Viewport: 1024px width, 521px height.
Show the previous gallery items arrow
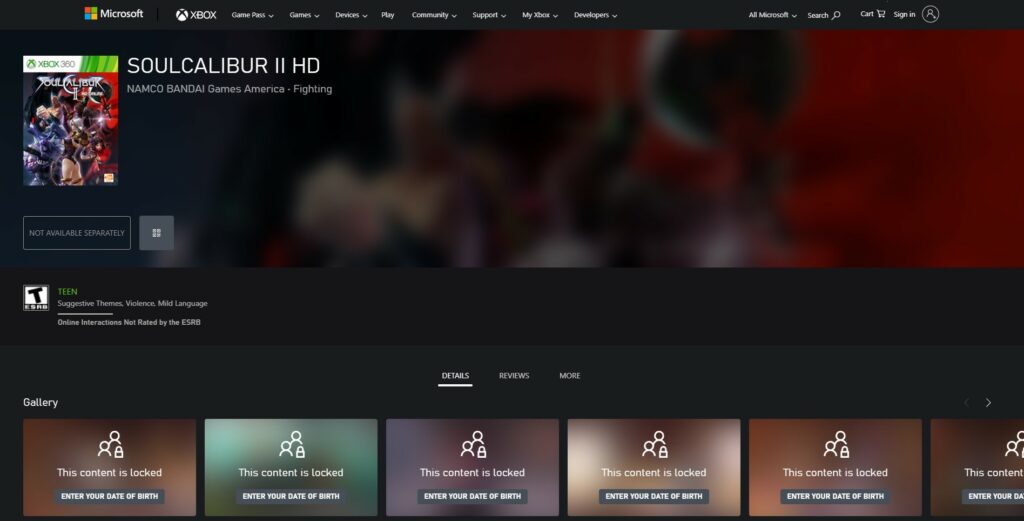tap(967, 403)
